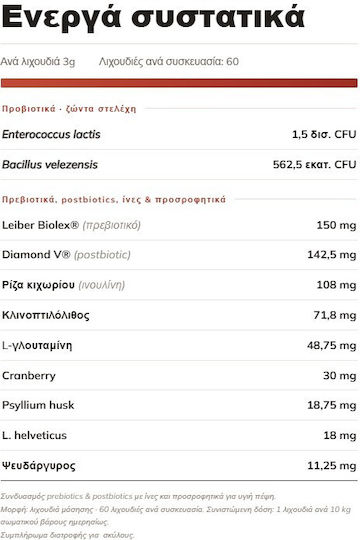Viewport: 360px width, 540px height.
Task: Select the Enterococcus lactis row
Action: click(179, 134)
